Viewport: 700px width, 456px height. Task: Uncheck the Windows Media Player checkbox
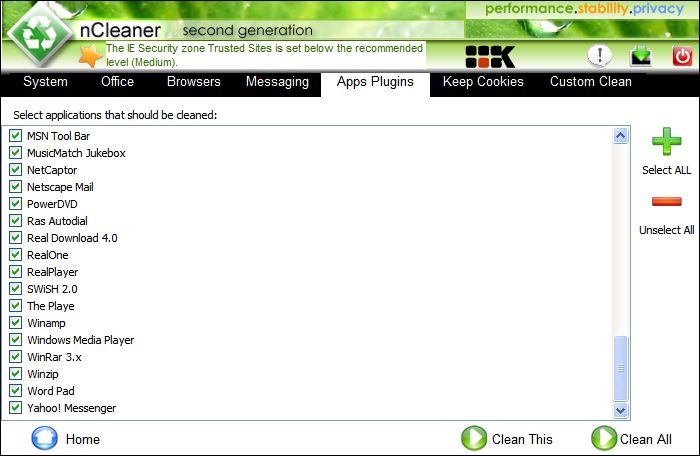(x=16, y=339)
